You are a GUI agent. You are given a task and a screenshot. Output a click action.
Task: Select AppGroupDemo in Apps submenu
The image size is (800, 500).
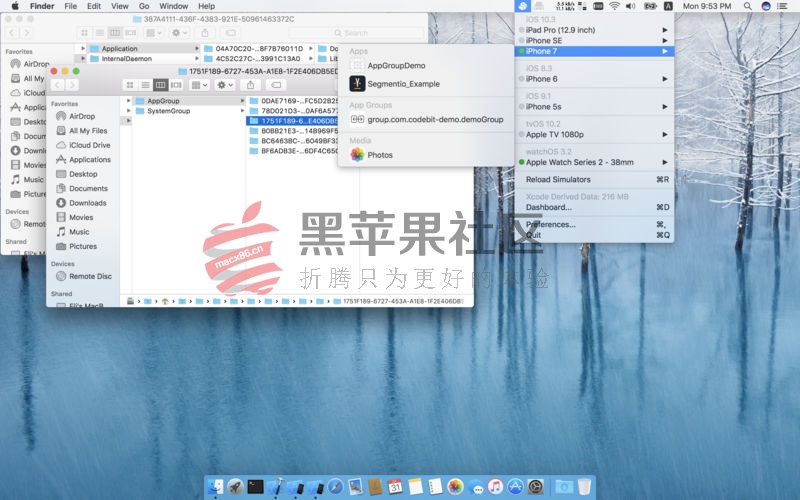426,65
